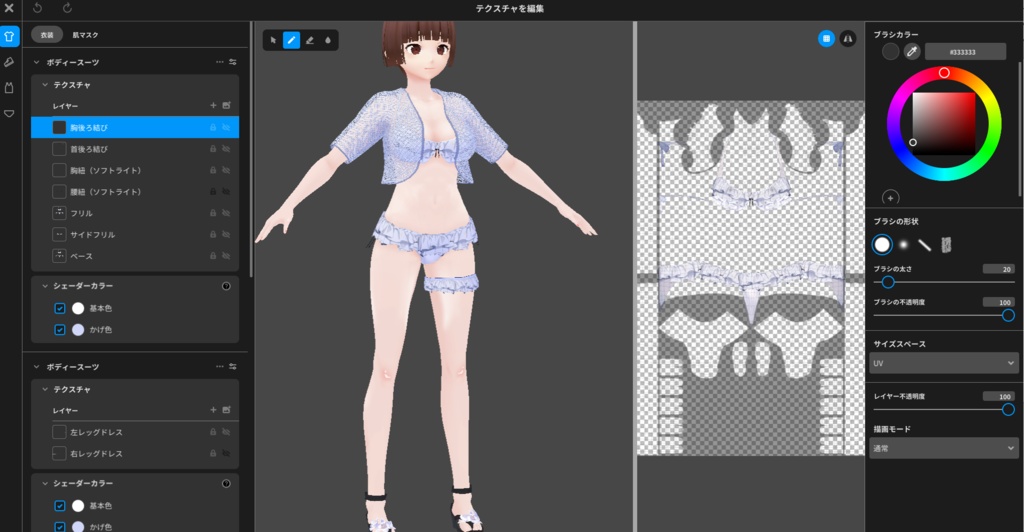Uncheck first section 基本色 checkbox

59,308
